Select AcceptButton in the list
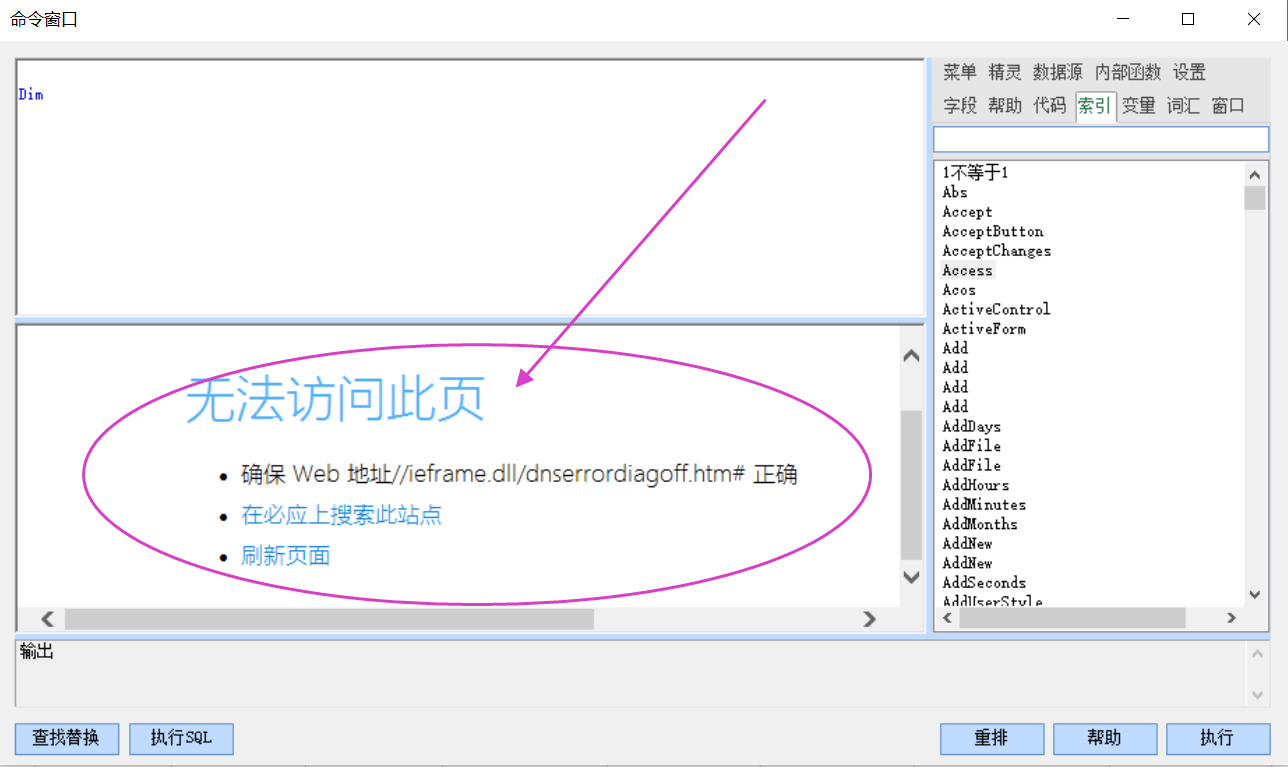 (992, 231)
